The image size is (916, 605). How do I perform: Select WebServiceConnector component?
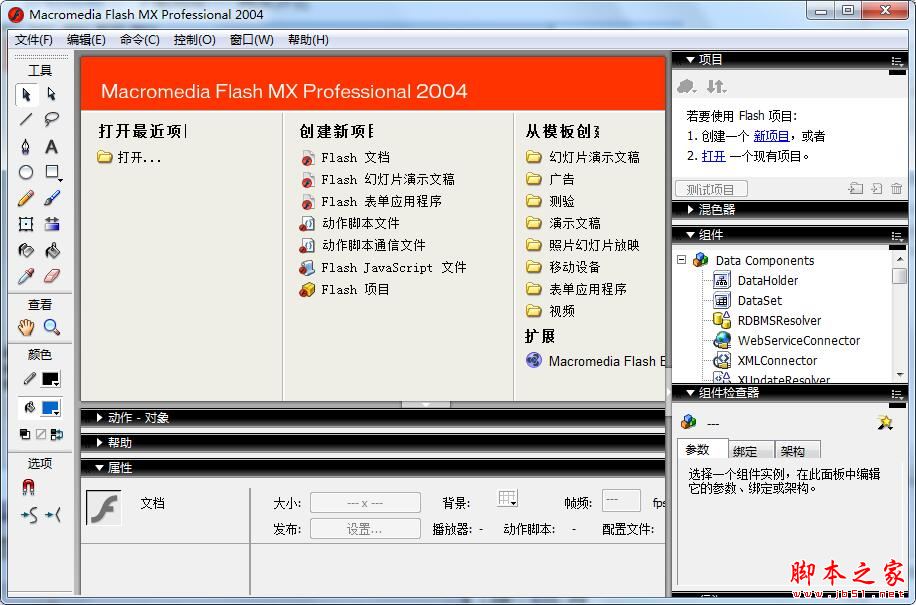coord(787,340)
